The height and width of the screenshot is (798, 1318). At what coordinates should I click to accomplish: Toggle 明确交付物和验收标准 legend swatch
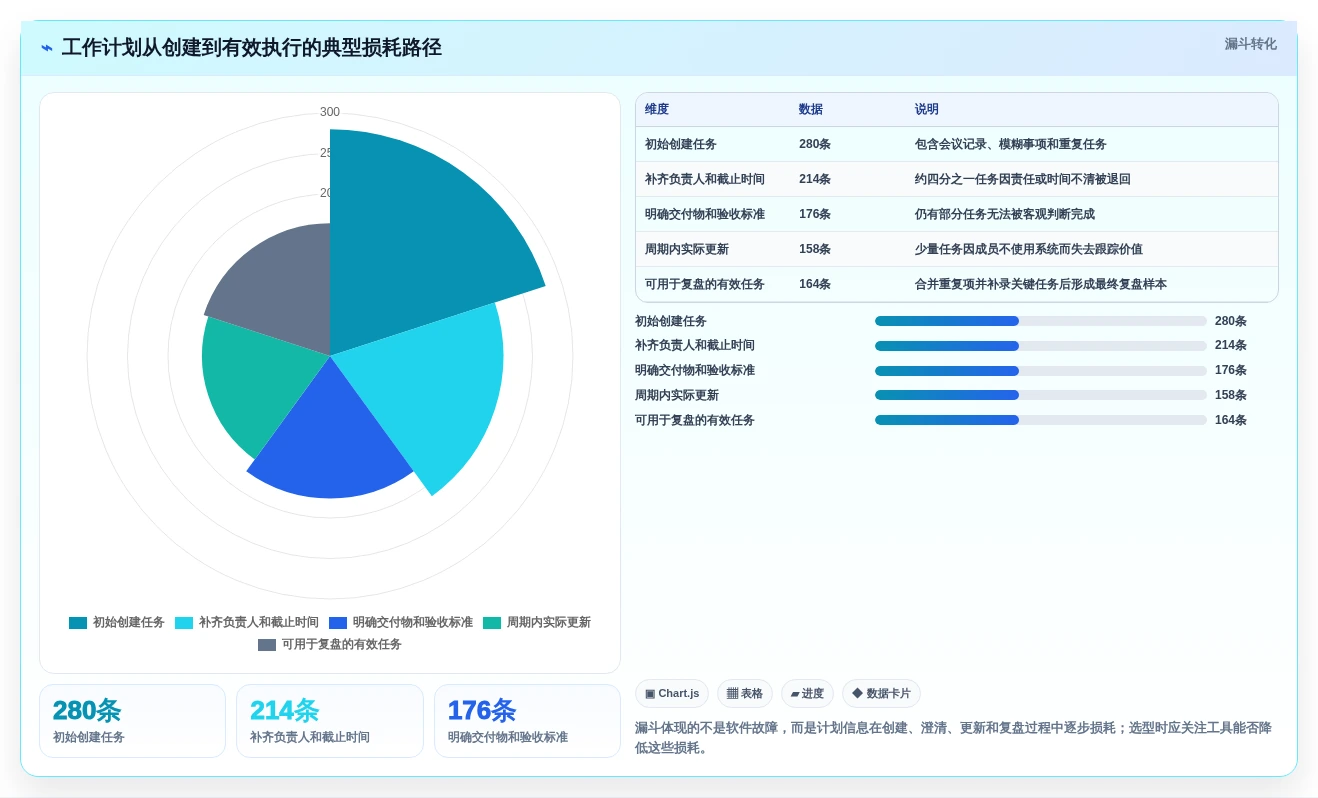[338, 623]
